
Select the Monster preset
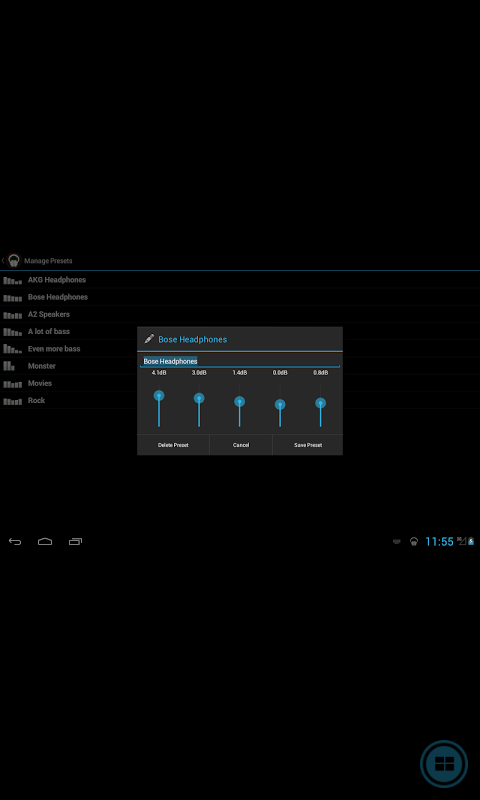click(42, 366)
